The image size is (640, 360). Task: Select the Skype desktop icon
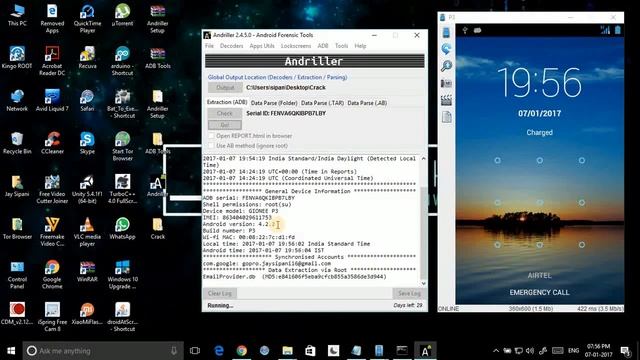point(87,143)
